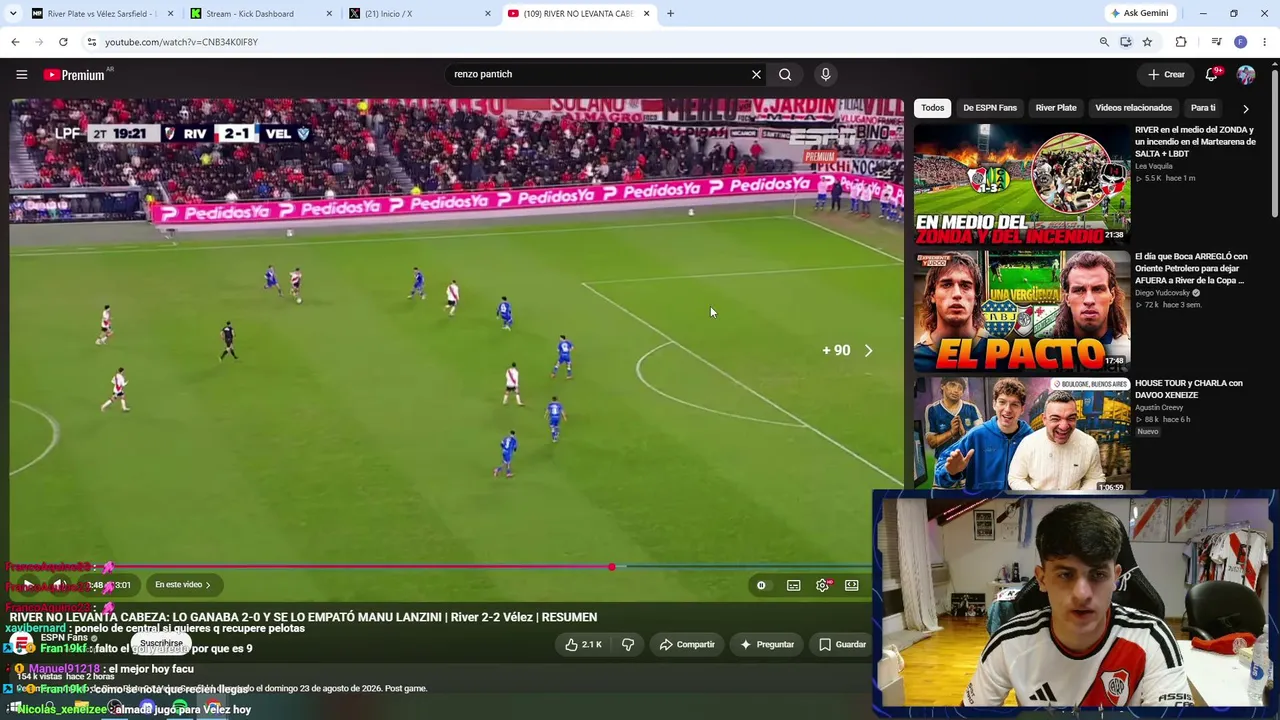Select the 'De ESPN Fans' chip
This screenshot has width=1280, height=720.
pyautogui.click(x=990, y=108)
